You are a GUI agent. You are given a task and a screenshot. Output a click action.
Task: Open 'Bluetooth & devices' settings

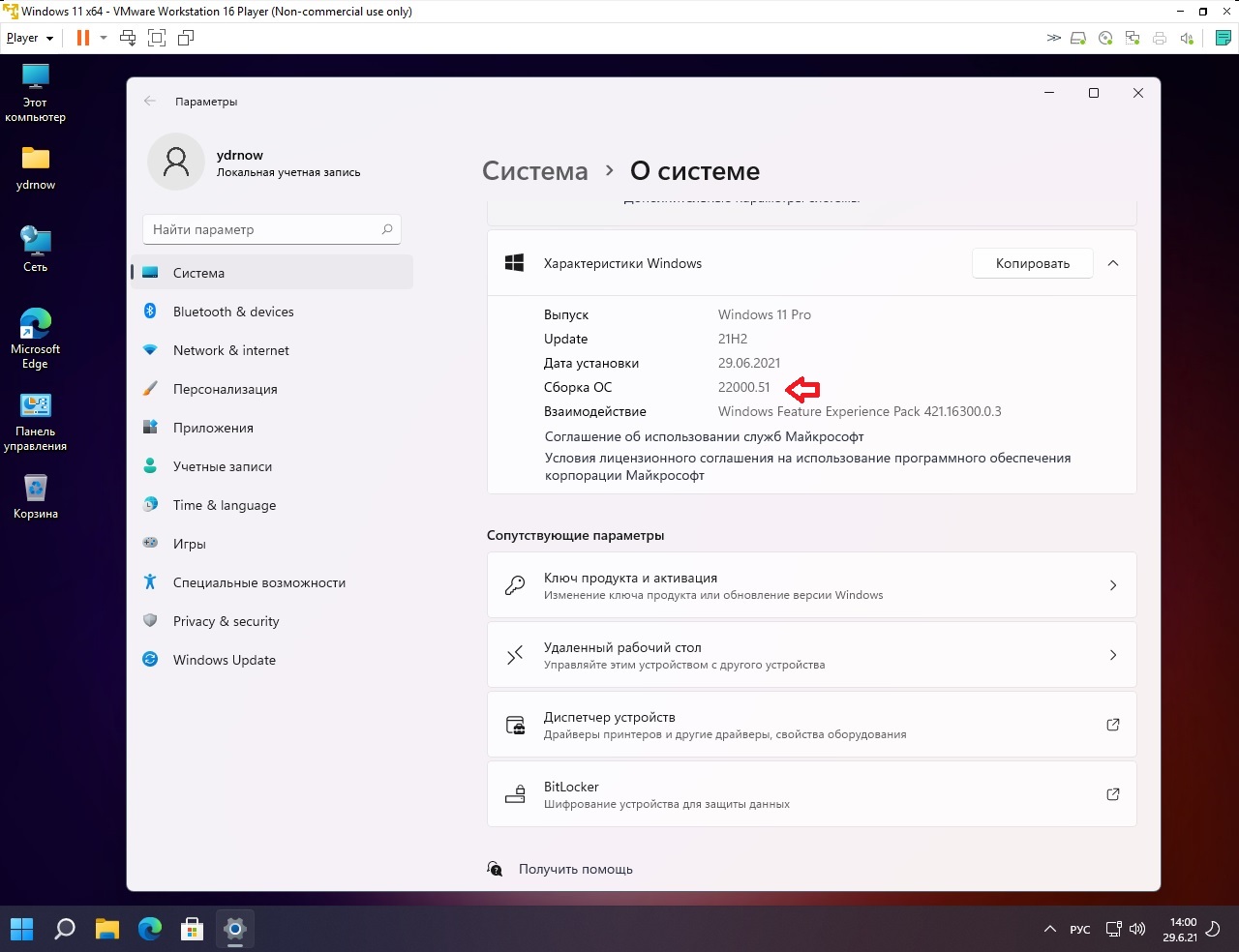272,312
